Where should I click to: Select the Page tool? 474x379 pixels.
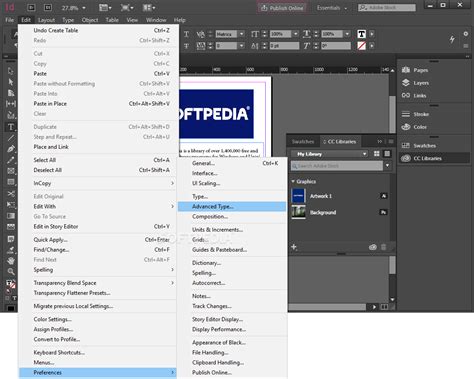(11, 93)
